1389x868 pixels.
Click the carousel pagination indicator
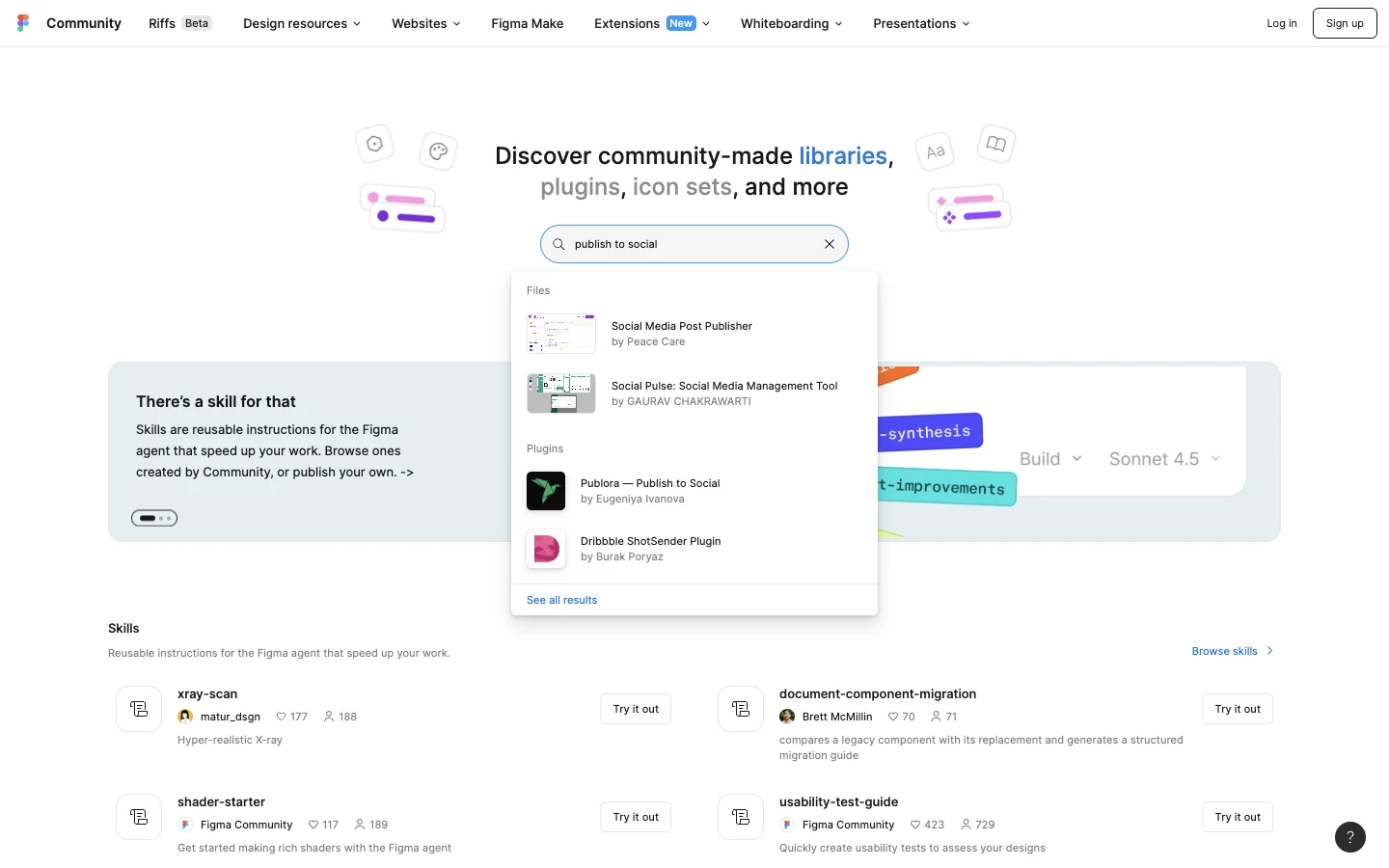click(154, 518)
